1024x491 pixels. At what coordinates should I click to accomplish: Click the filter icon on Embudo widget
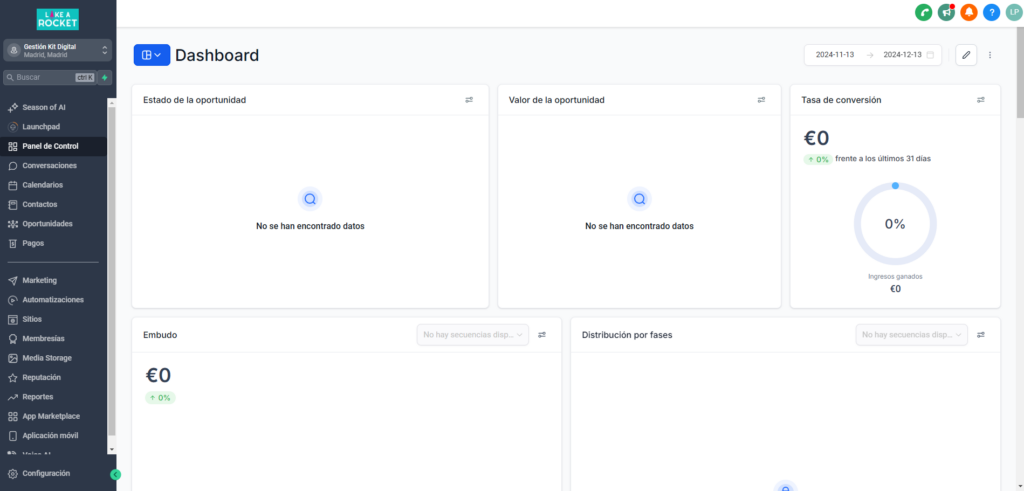pyautogui.click(x=542, y=335)
